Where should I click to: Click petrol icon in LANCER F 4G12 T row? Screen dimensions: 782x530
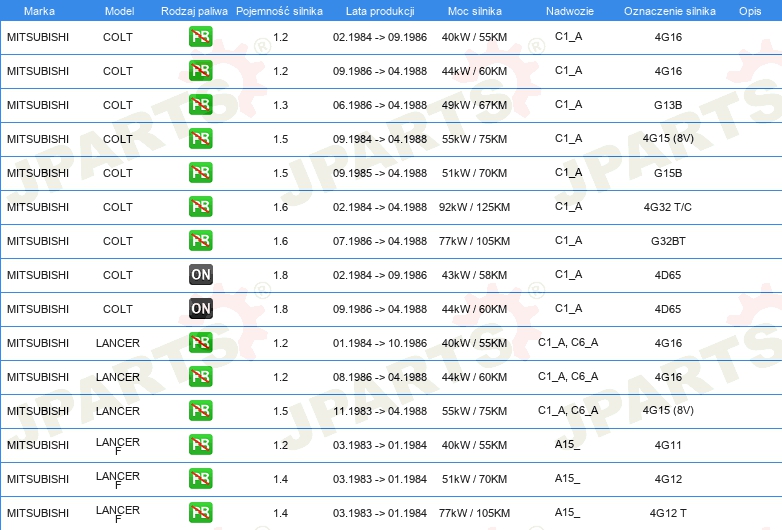click(200, 513)
